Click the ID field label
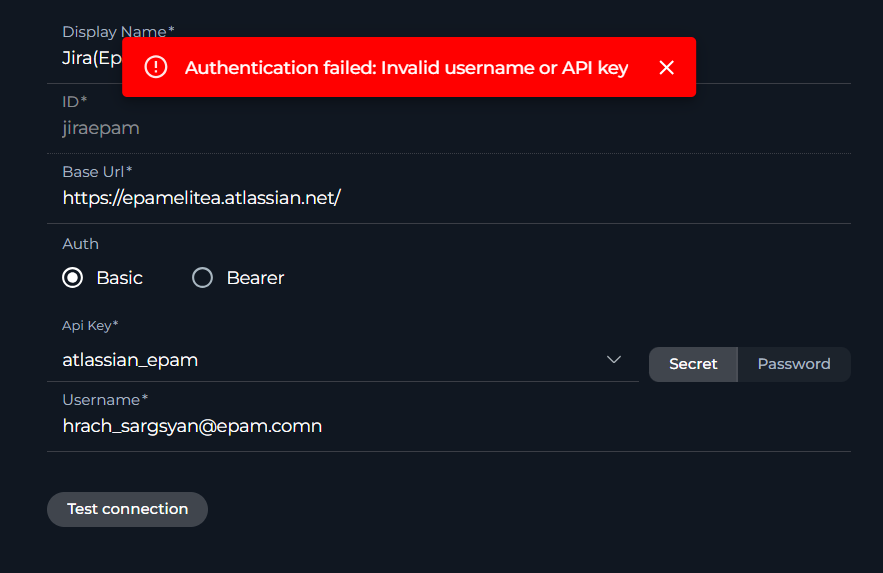This screenshot has width=883, height=573. pyautogui.click(x=74, y=101)
